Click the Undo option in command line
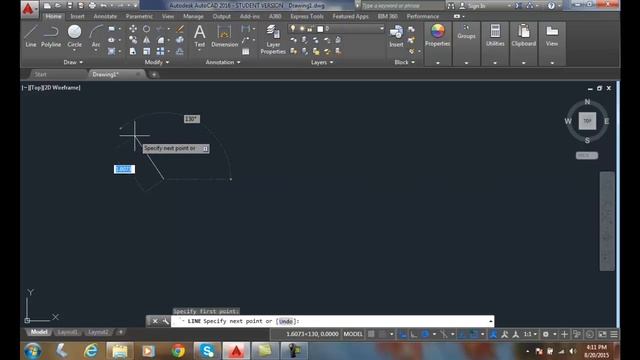640x360 pixels. pos(286,321)
